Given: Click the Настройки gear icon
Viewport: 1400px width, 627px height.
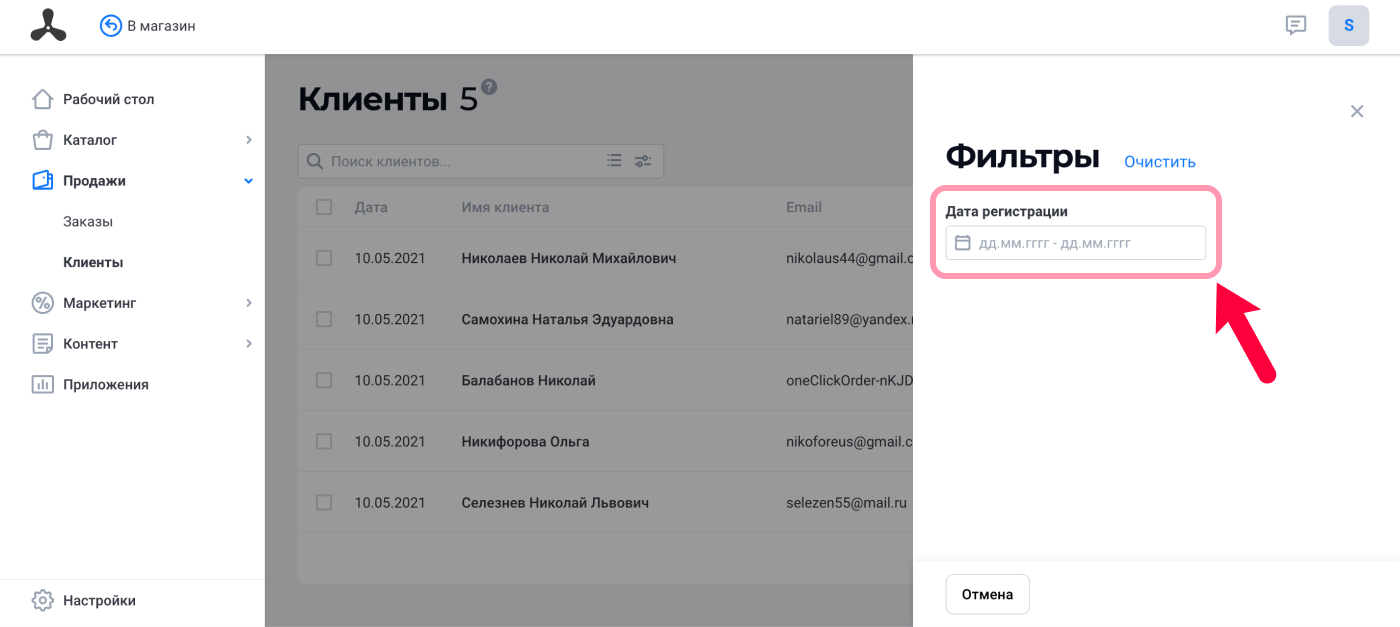Looking at the screenshot, I should point(42,601).
